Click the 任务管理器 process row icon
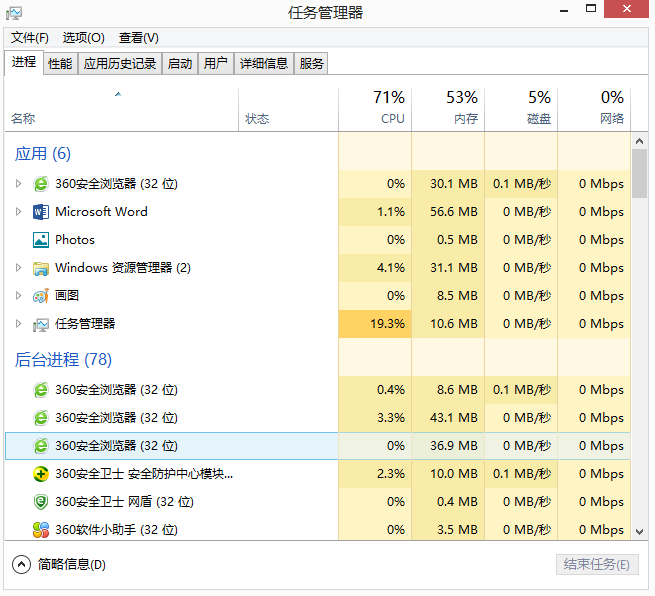The width and height of the screenshot is (655, 596). pos(41,324)
